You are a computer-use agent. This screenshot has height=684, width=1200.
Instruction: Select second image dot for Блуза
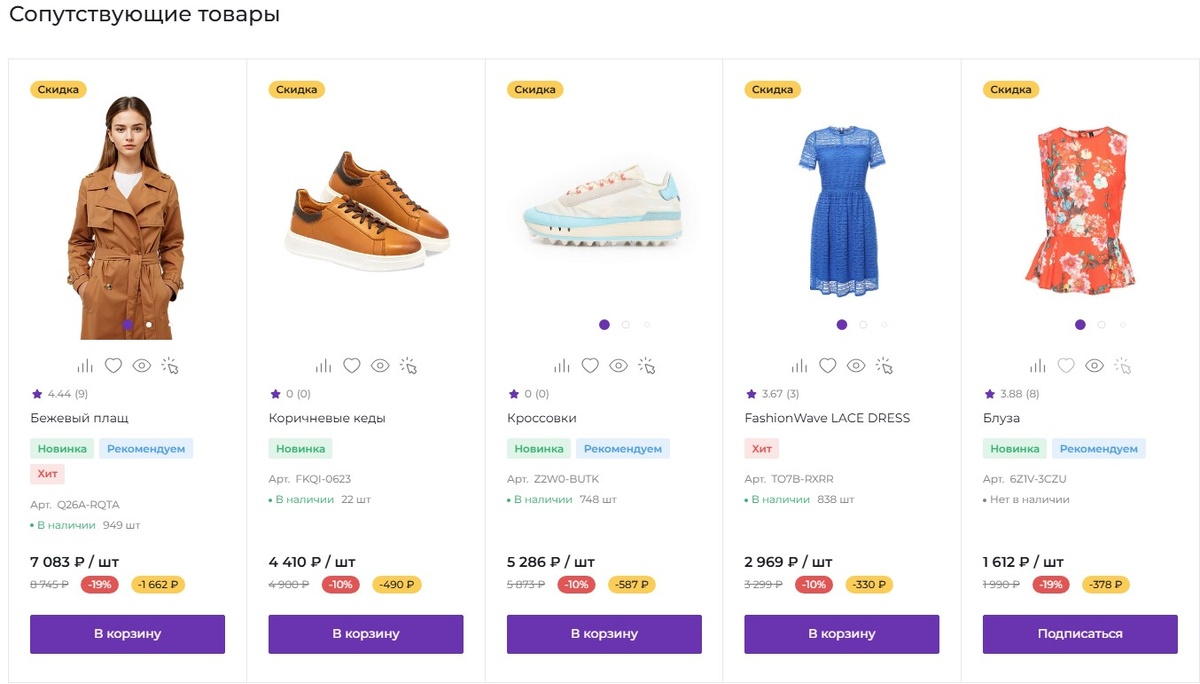click(x=1102, y=325)
